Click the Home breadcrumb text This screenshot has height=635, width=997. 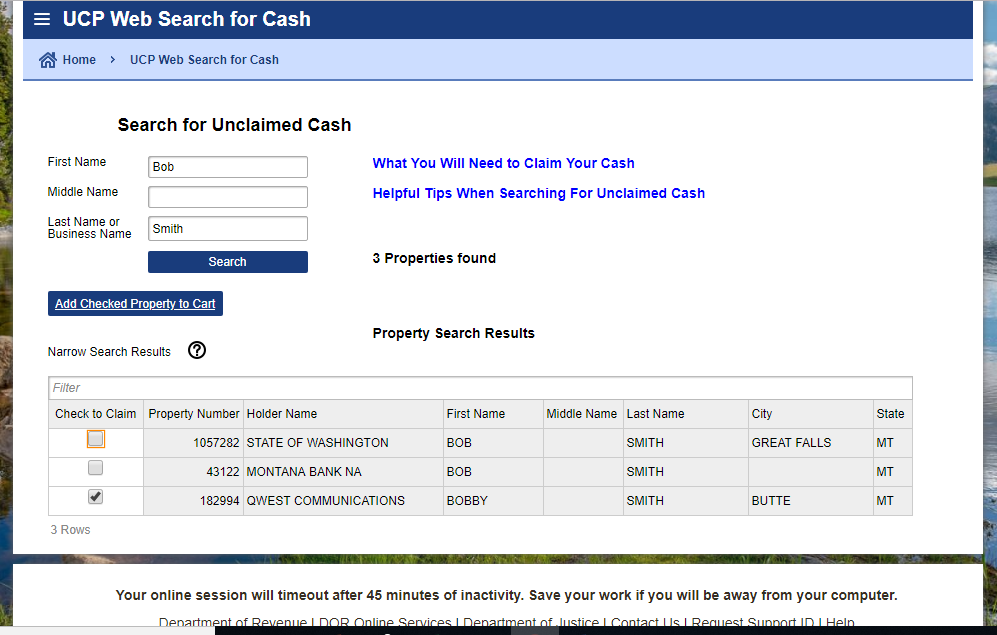79,59
